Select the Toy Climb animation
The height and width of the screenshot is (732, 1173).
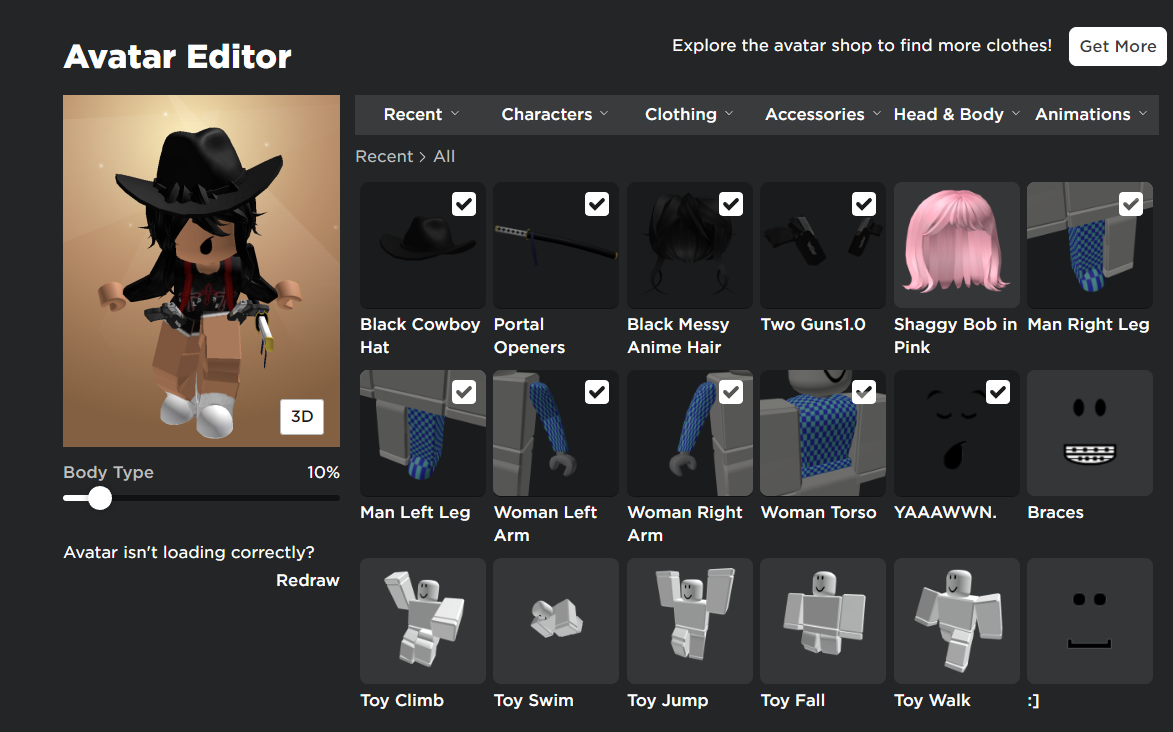[x=422, y=621]
